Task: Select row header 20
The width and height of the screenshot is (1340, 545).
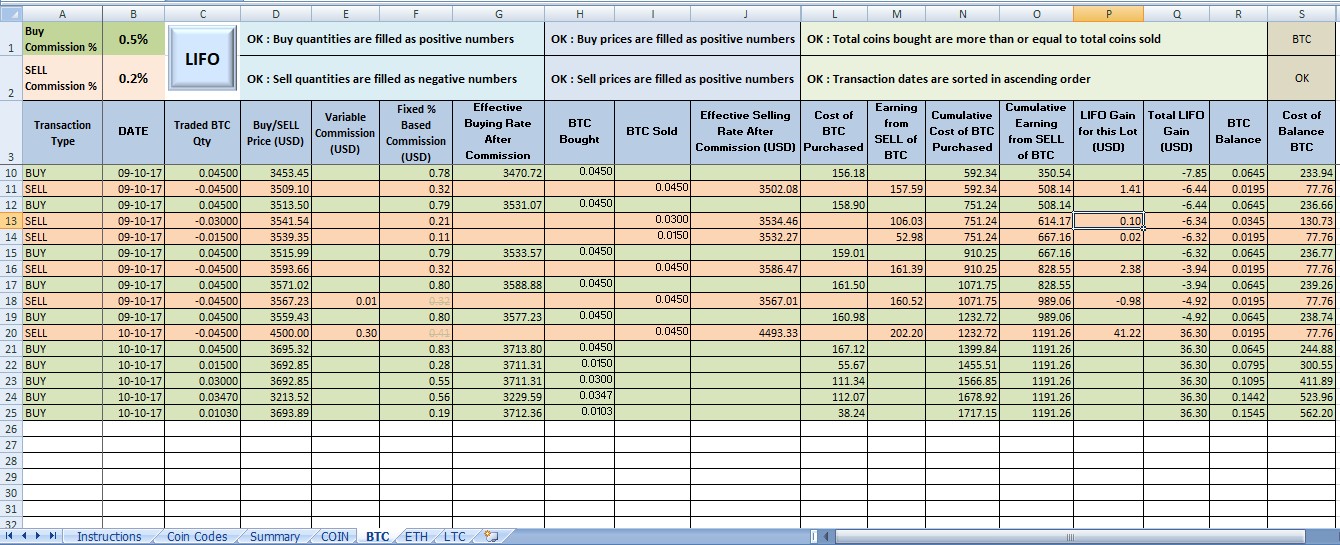Action: click(x=10, y=333)
